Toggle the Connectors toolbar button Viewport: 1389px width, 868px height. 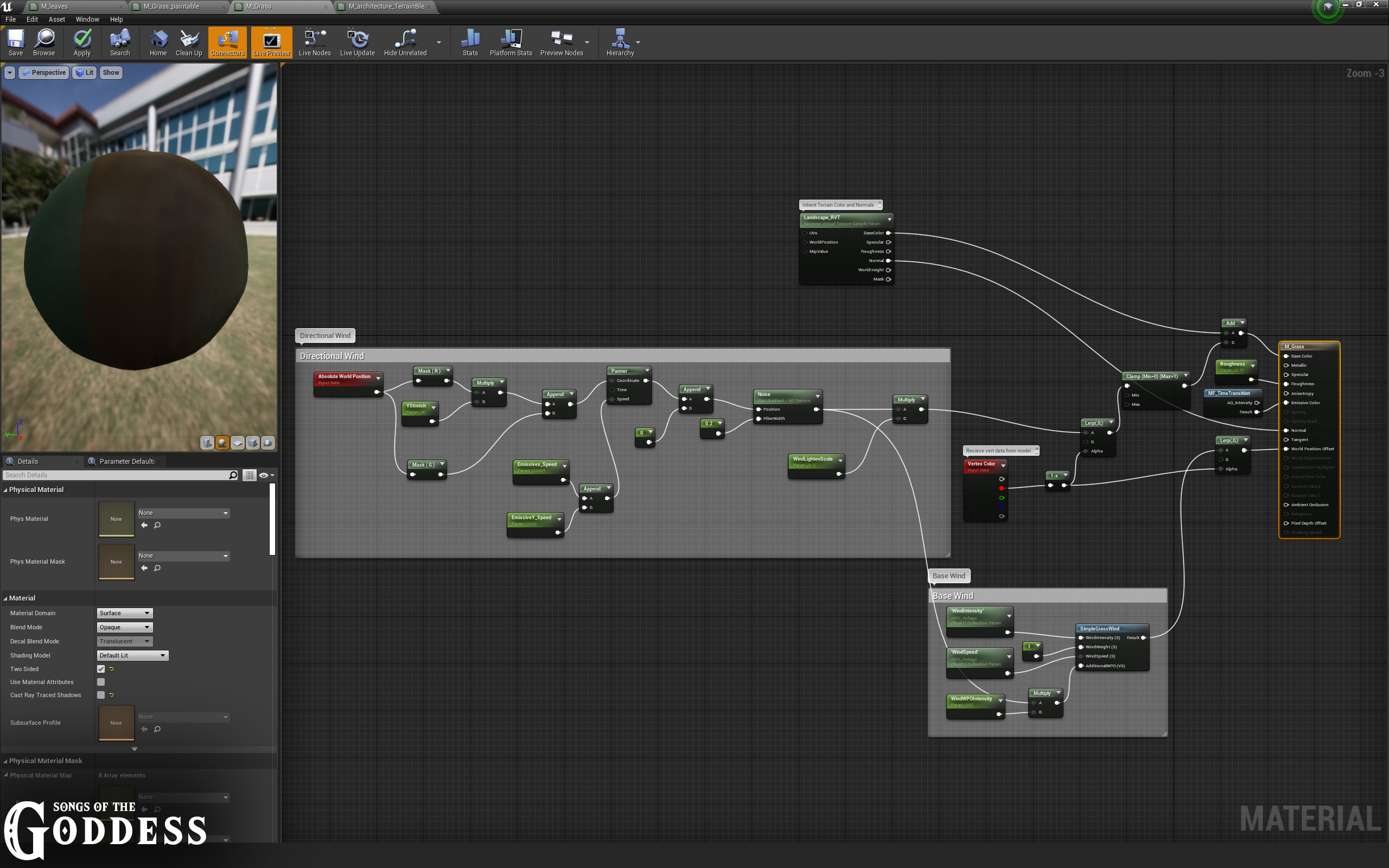227,42
